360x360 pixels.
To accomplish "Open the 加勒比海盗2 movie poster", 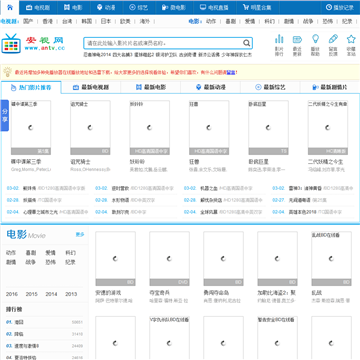I will point(277,259).
